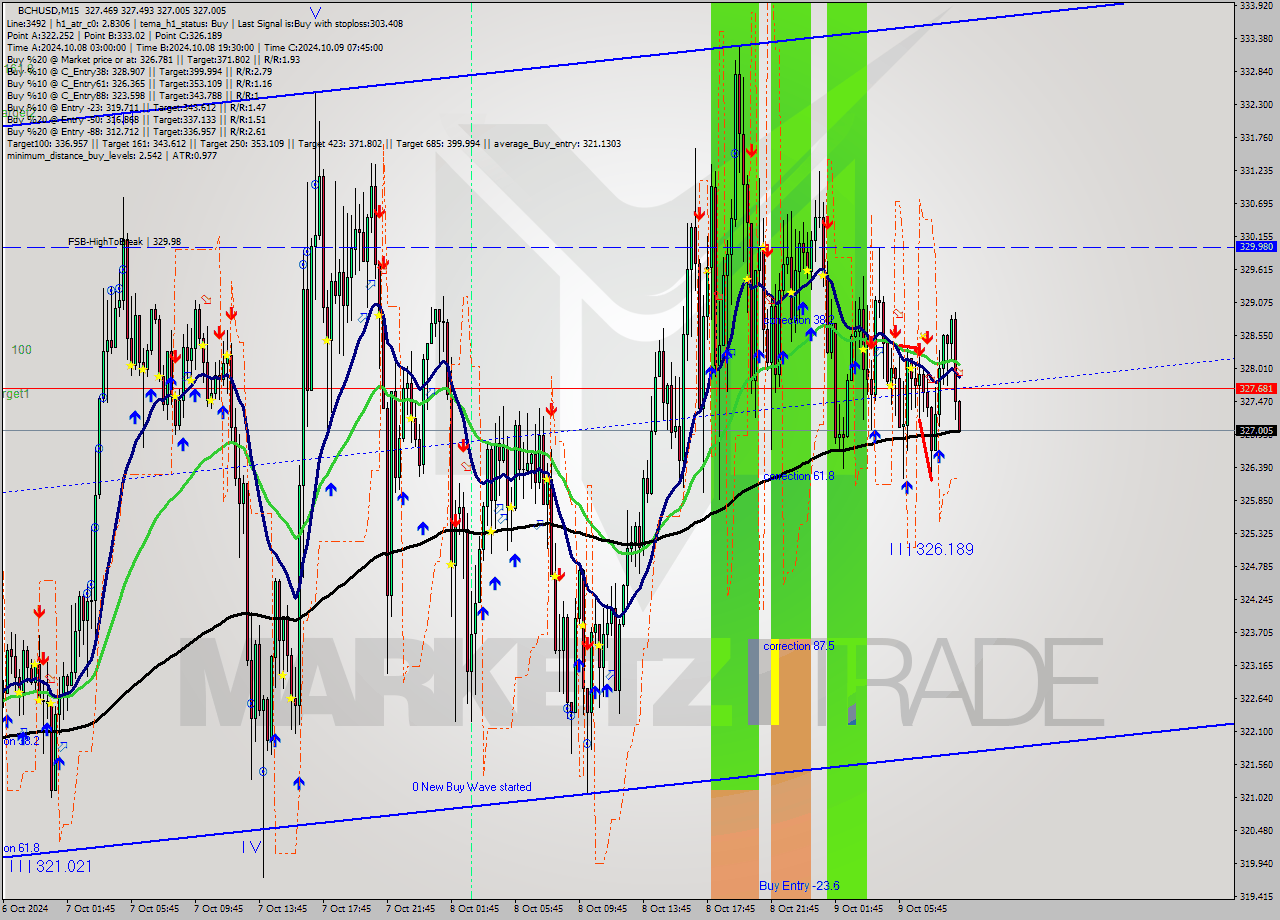Click the 'Point A:322.252' info line

click(114, 35)
